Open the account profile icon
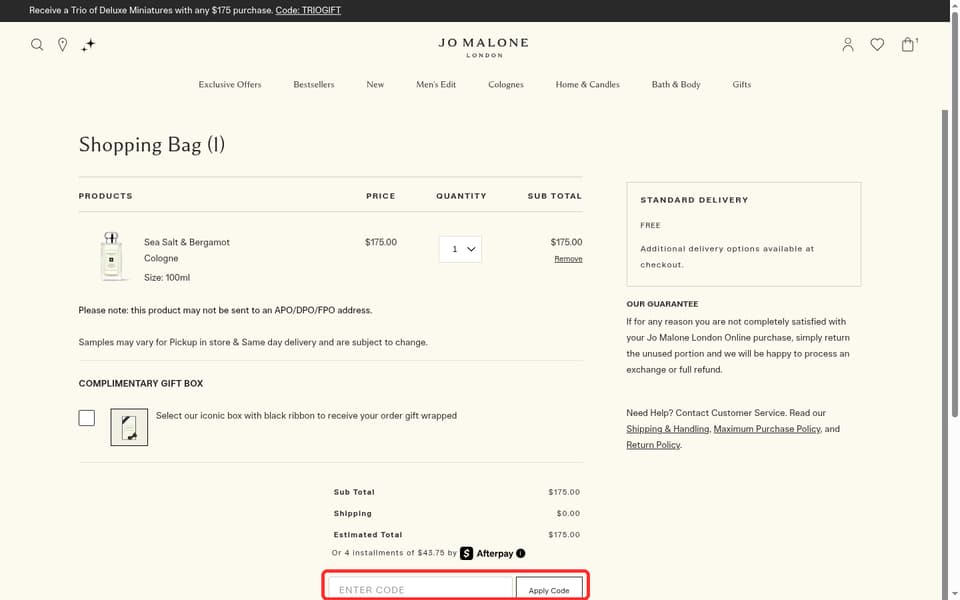This screenshot has height=600, width=960. pos(848,45)
